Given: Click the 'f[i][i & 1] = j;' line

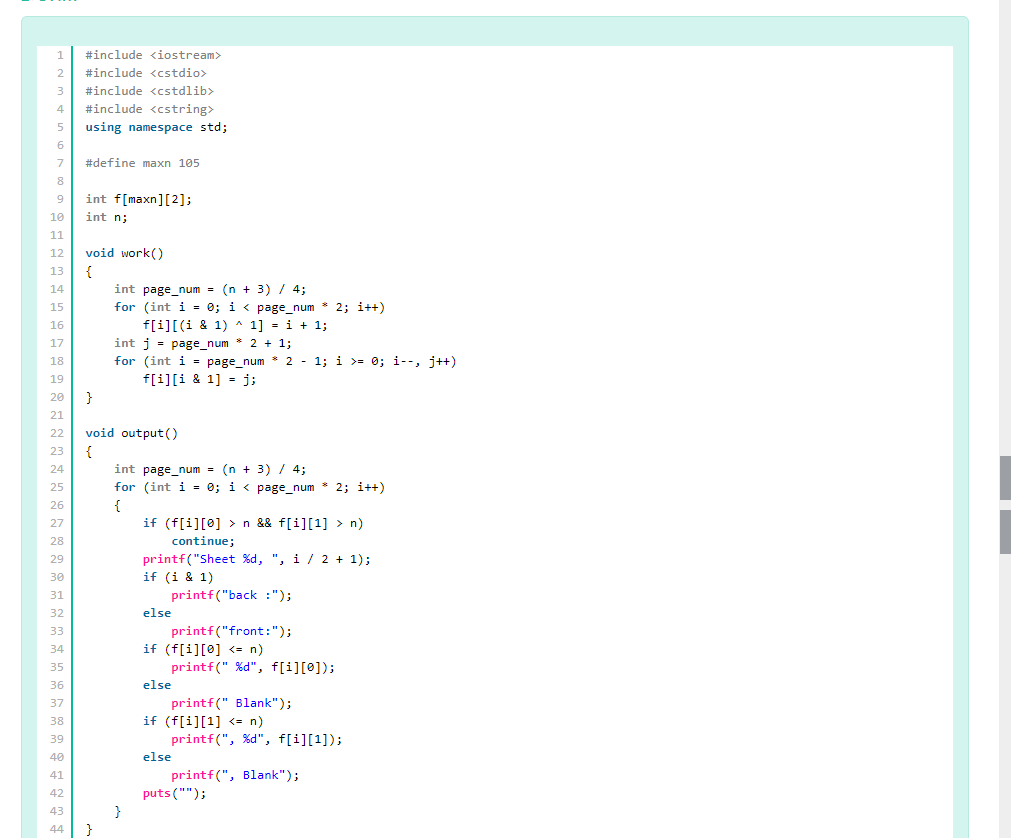Looking at the screenshot, I should click(199, 380).
